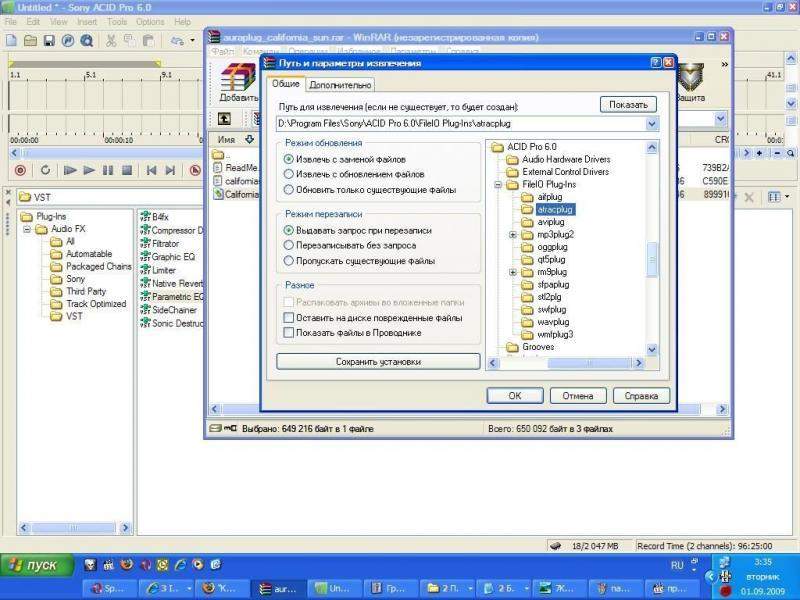This screenshot has height=600, width=800.
Task: Choose 'Перезаписывать без запроса' radio option
Action: tap(290, 245)
